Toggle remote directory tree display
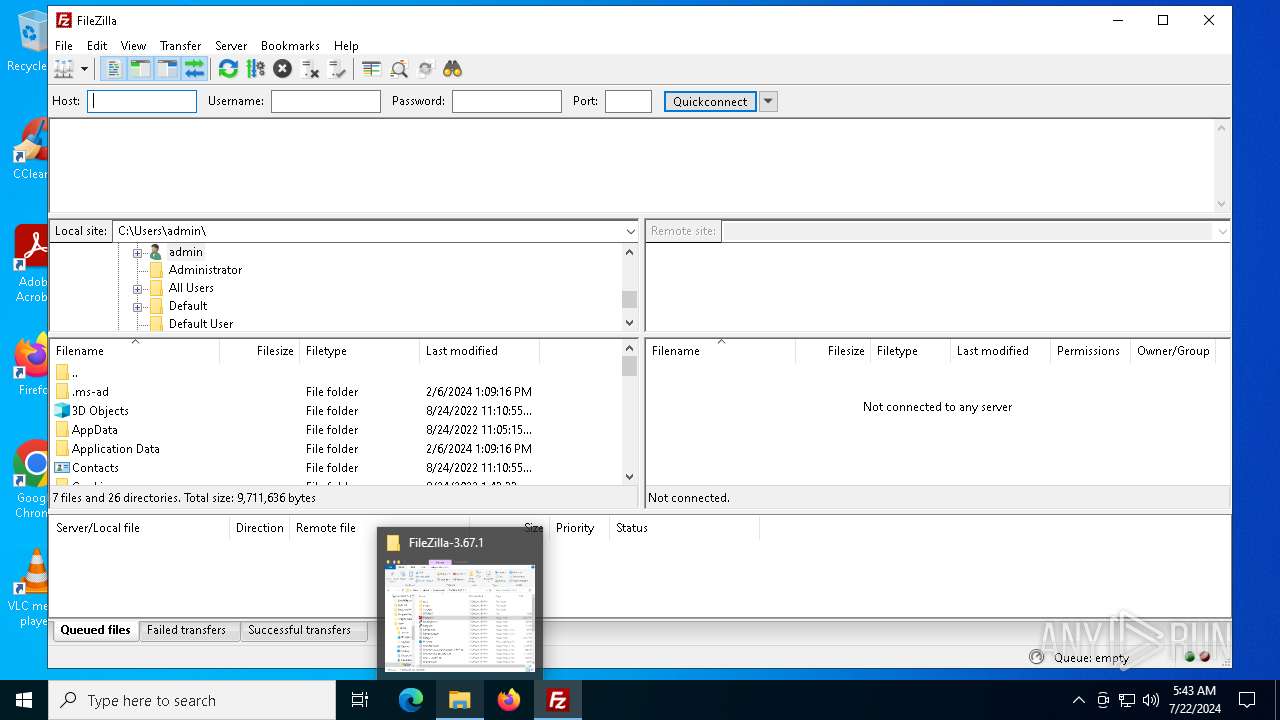This screenshot has width=1280, height=720. pos(167,69)
